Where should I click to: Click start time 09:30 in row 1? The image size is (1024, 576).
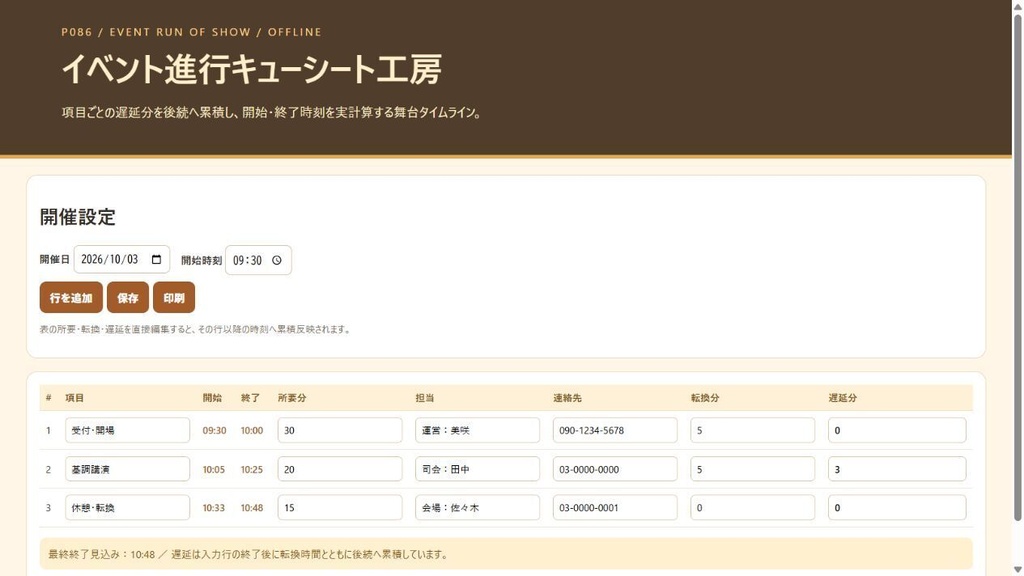[x=214, y=430]
